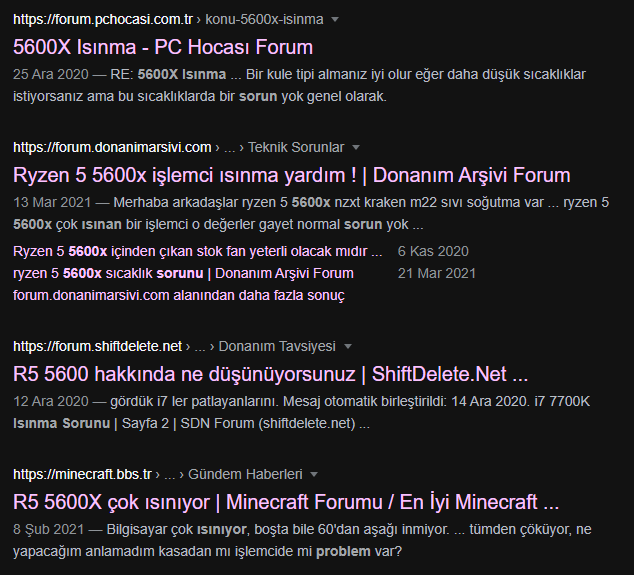This screenshot has width=634, height=575.
Task: Click bold 'problem' word in Minecraft snippet
Action: [343, 552]
